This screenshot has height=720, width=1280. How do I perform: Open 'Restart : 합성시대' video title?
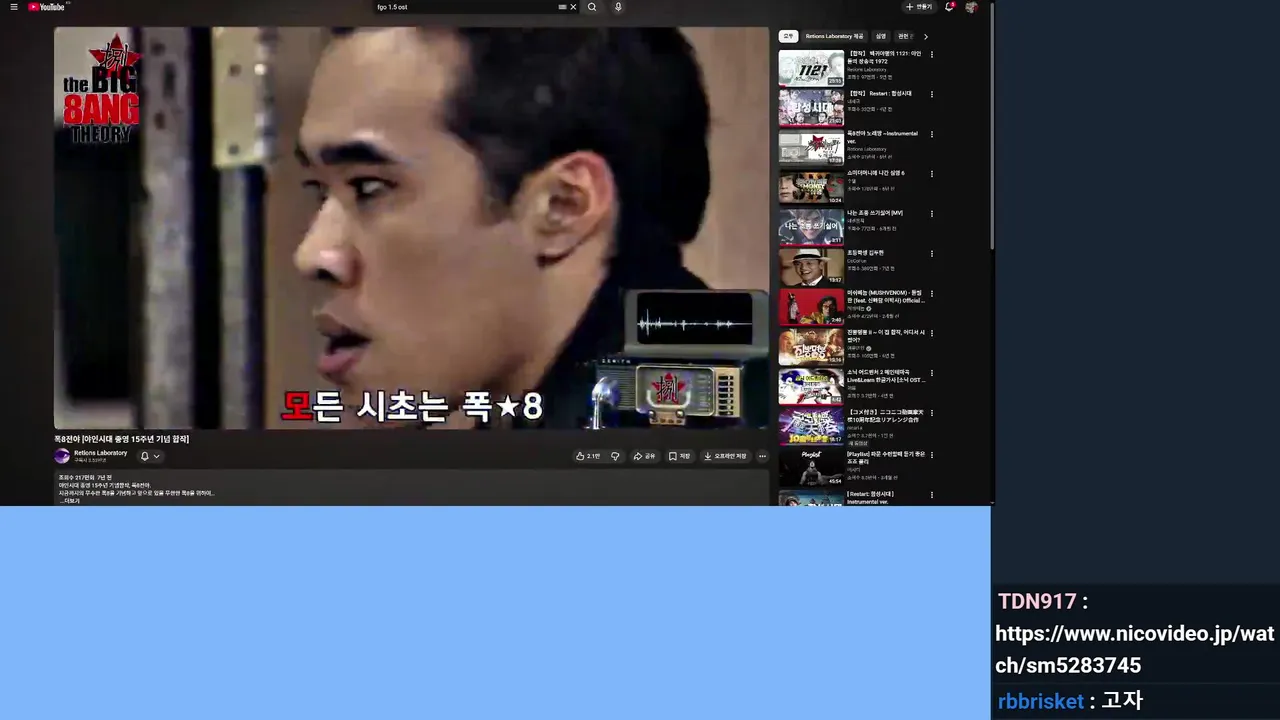point(880,93)
